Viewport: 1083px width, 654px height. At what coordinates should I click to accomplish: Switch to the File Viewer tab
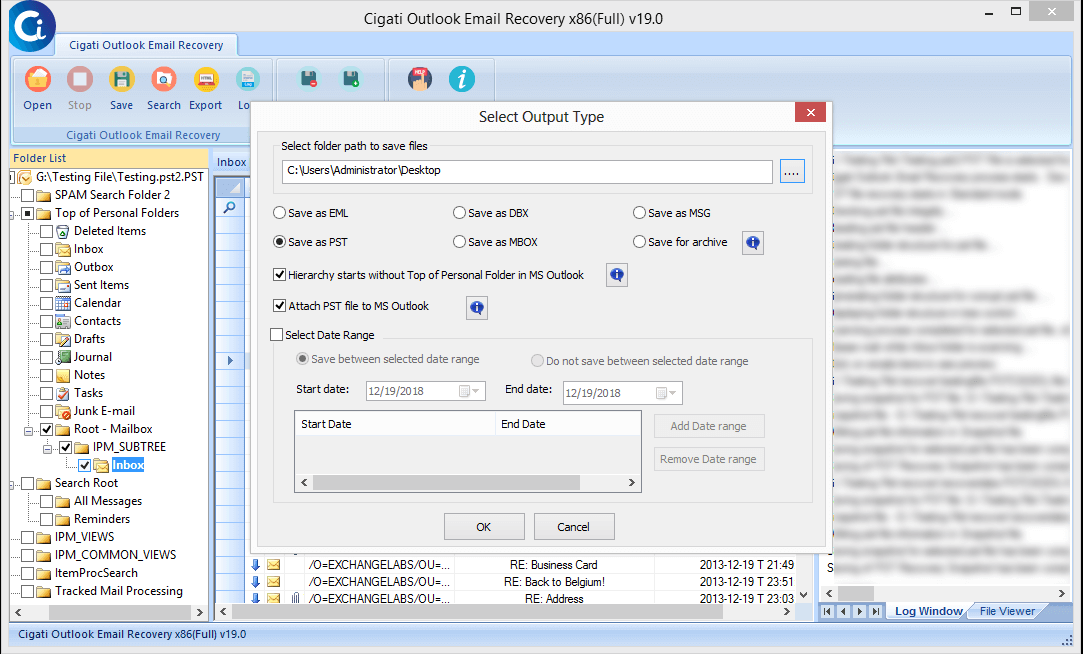(1007, 611)
